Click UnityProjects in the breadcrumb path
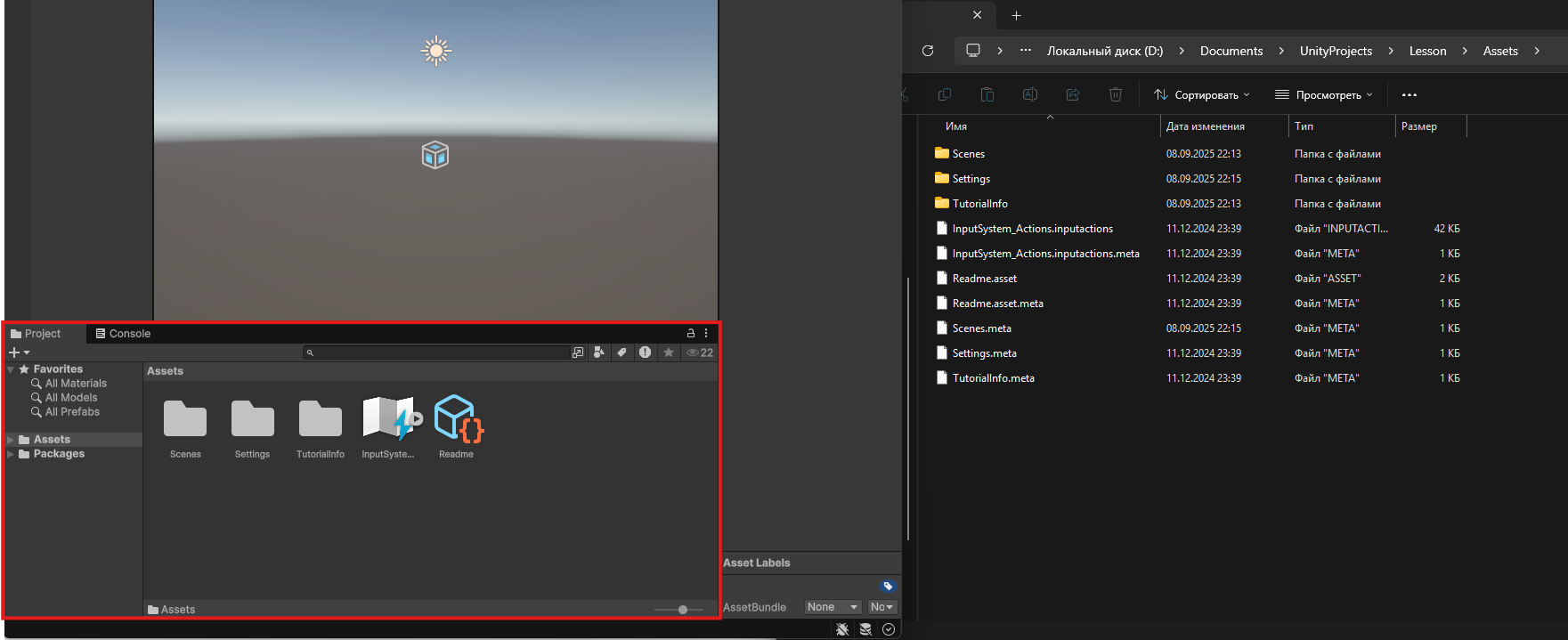This screenshot has width=1568, height=640. click(x=1335, y=51)
